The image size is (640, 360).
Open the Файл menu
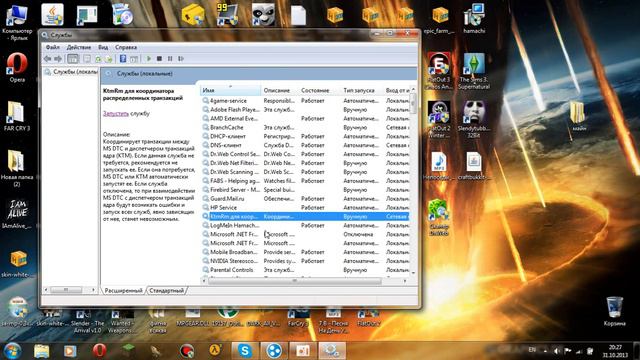point(53,47)
